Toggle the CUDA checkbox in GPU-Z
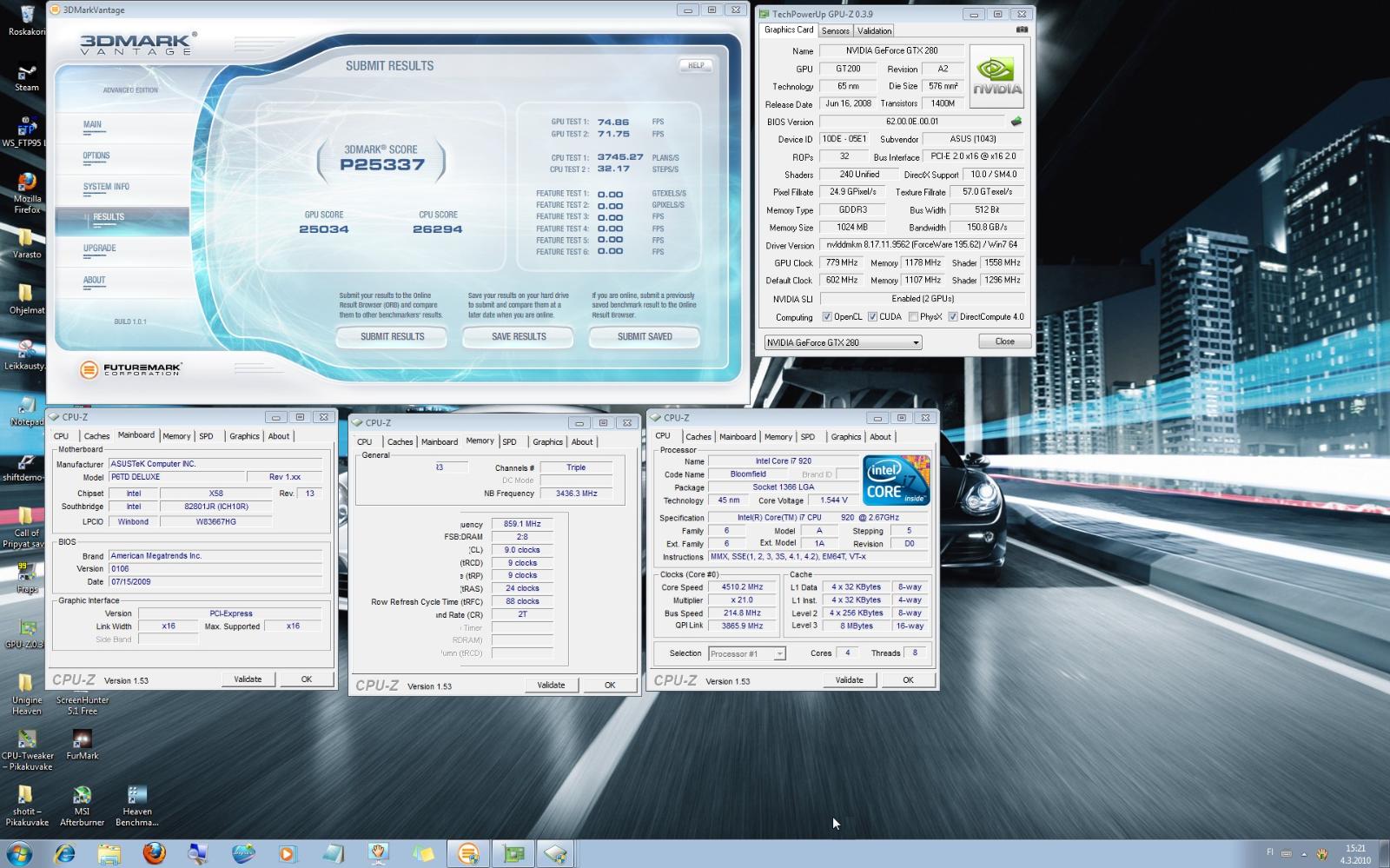 coord(872,317)
